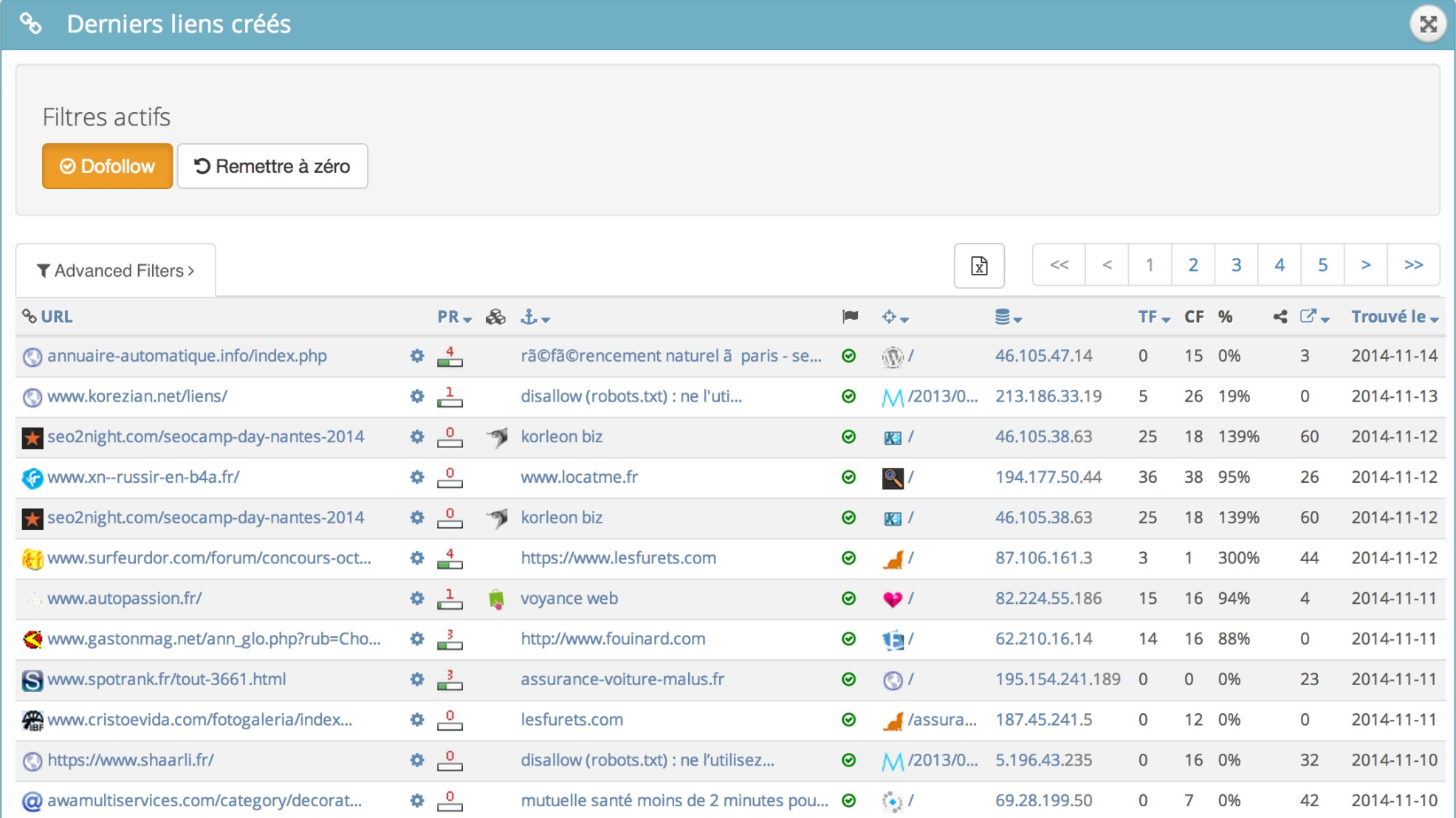
Task: Navigate to next page using >
Action: [1367, 263]
